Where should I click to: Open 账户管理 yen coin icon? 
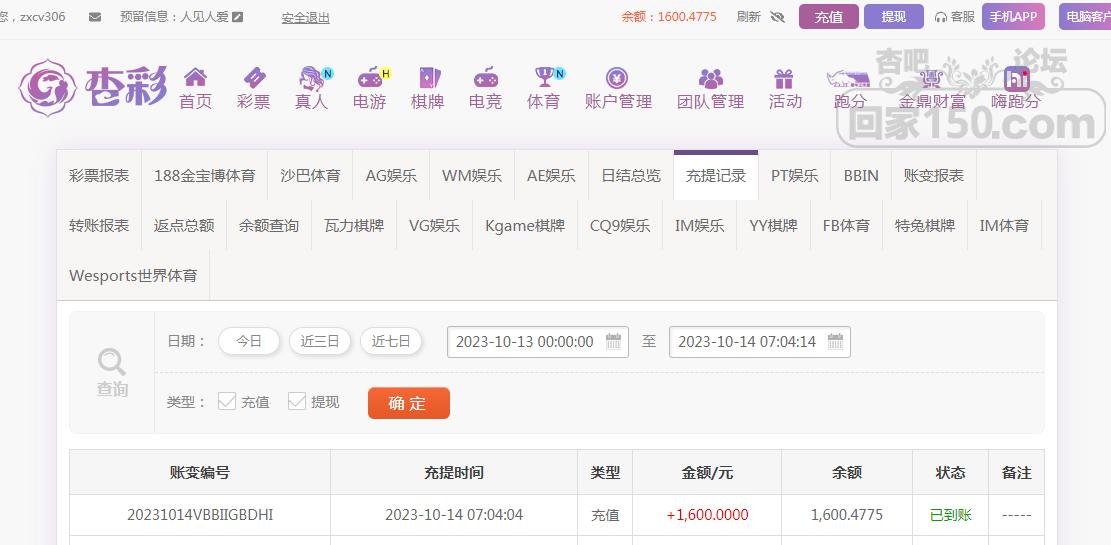tap(617, 77)
